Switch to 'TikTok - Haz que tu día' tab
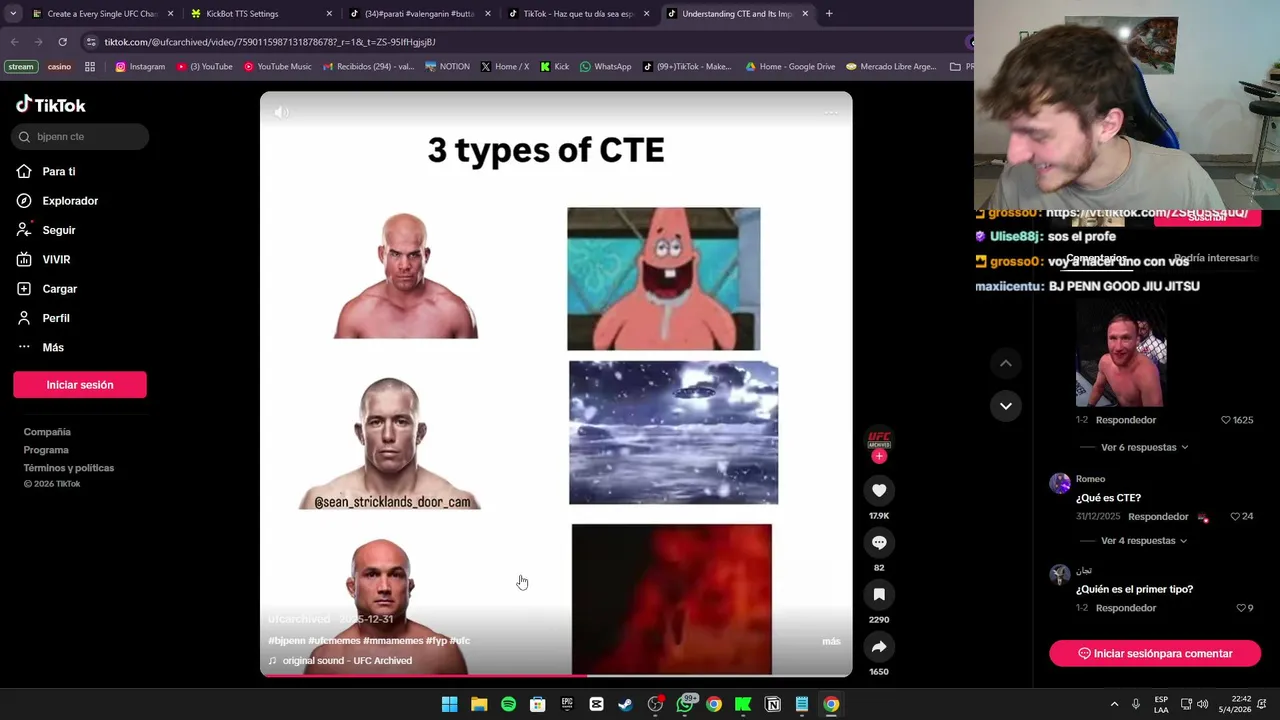The width and height of the screenshot is (1280, 720). [578, 14]
